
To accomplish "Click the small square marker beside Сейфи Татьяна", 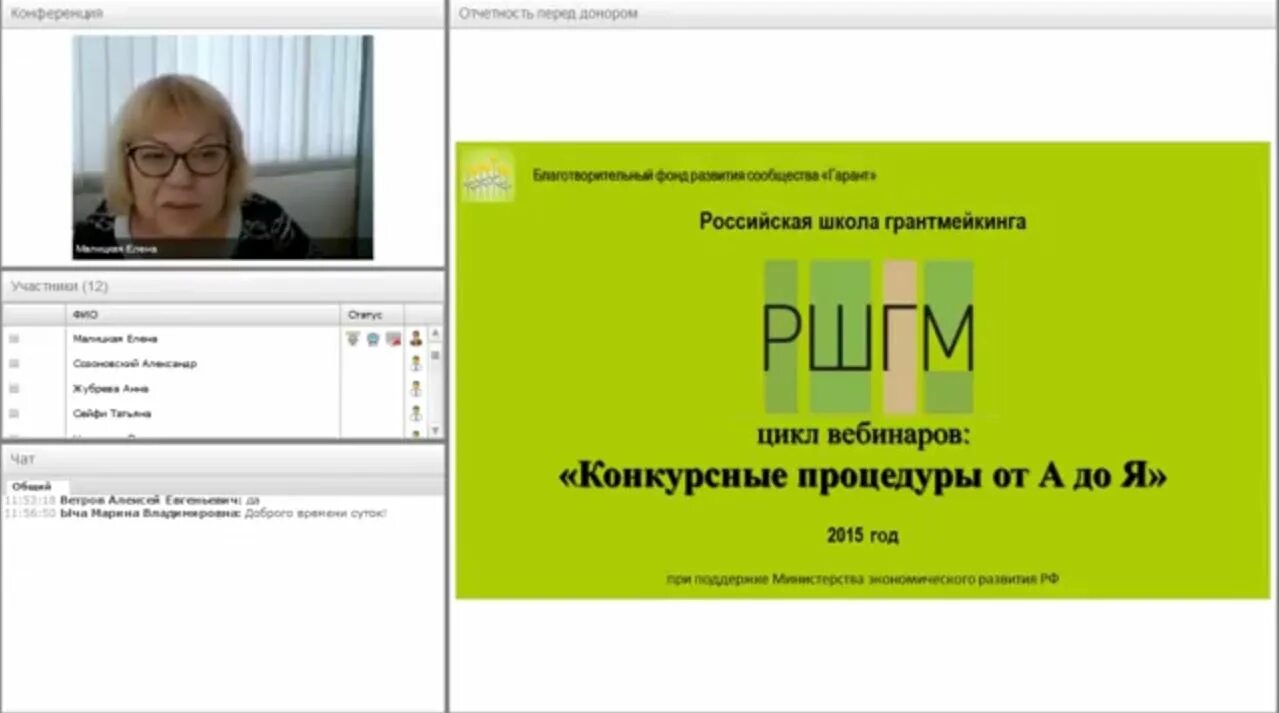I will tap(14, 413).
